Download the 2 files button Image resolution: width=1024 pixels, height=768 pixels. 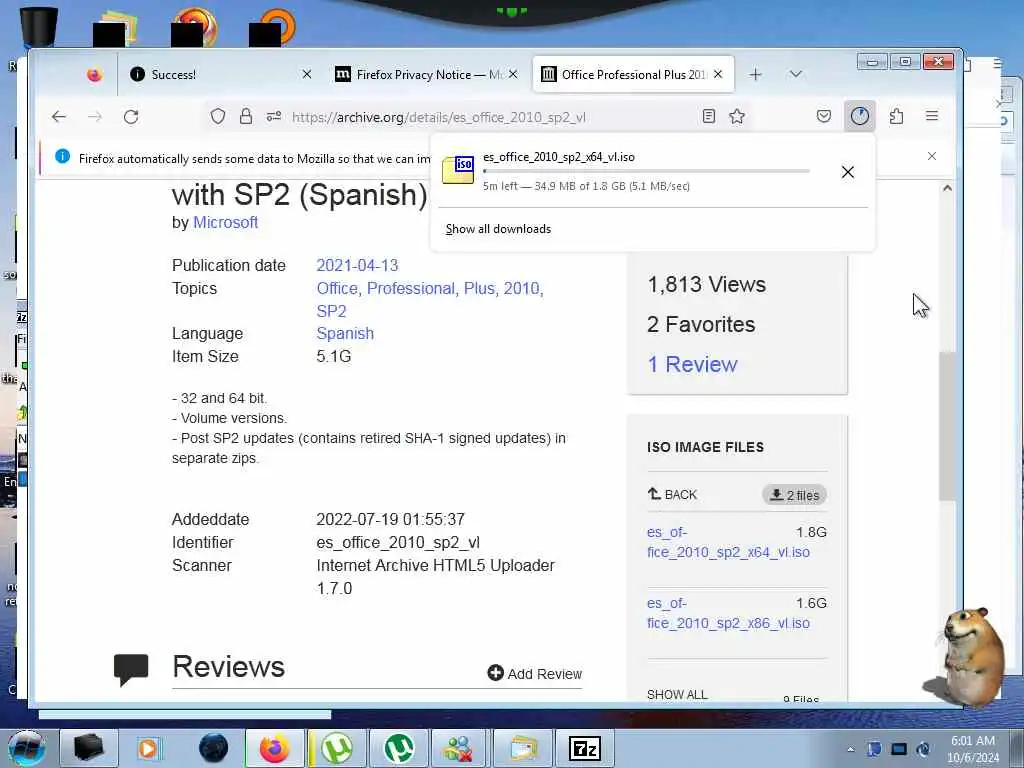794,495
